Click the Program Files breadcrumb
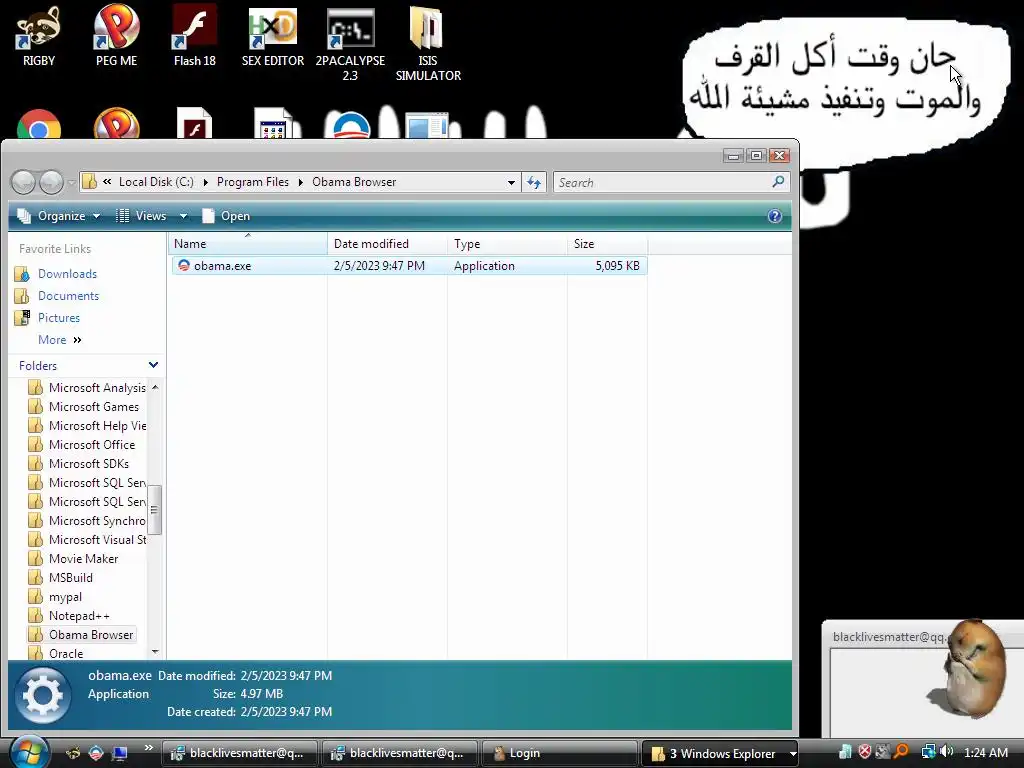 tap(253, 182)
